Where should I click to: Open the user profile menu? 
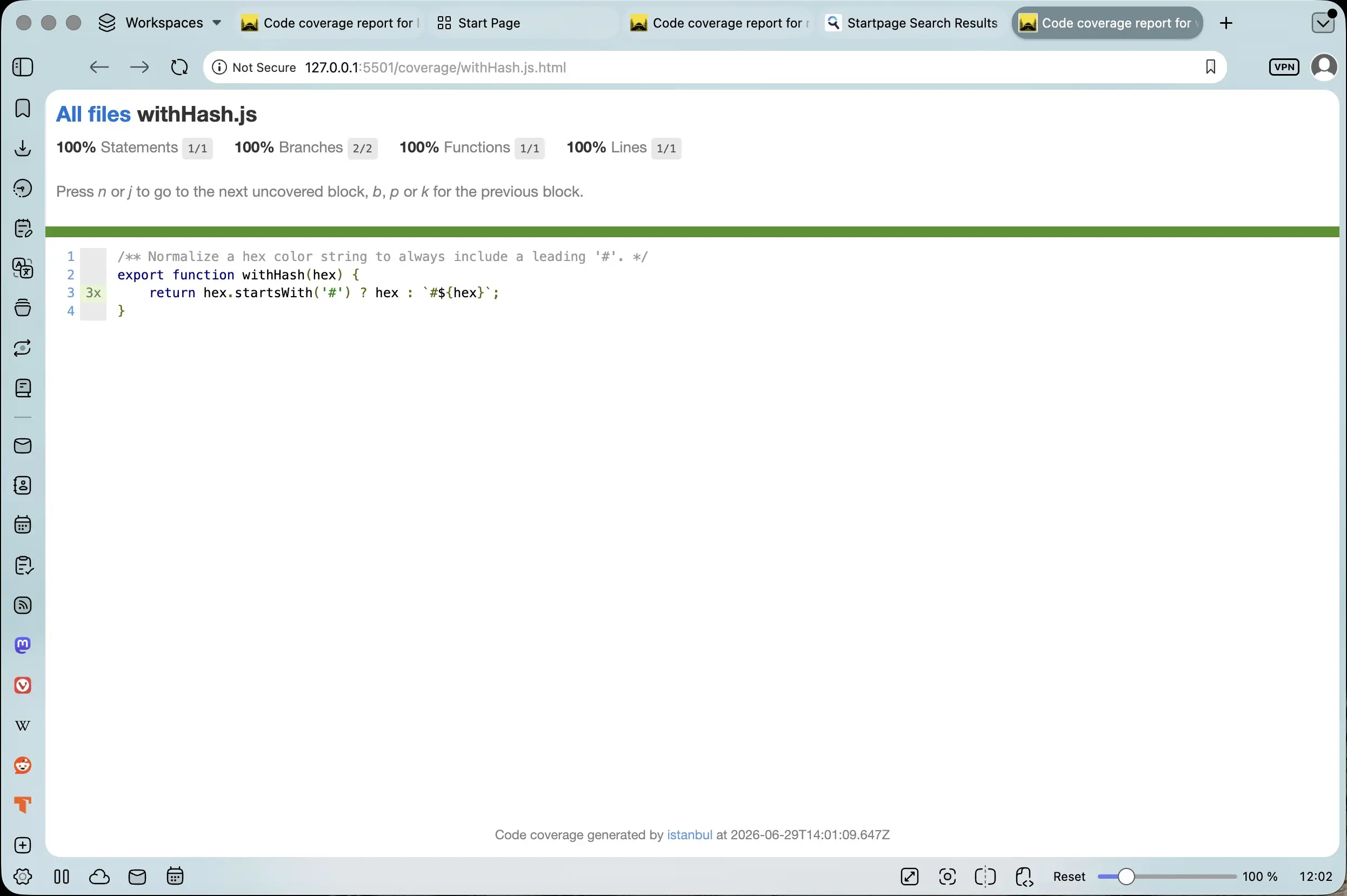pos(1324,68)
